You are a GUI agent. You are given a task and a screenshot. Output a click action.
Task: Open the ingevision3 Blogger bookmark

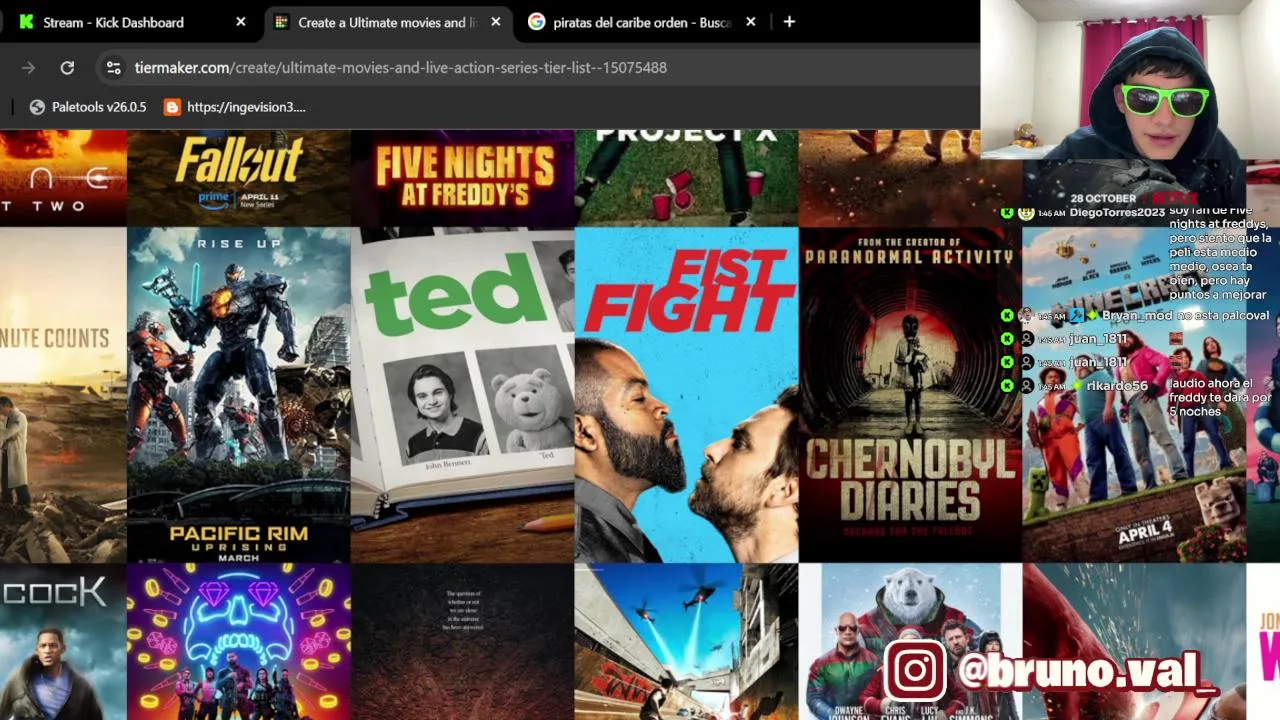pyautogui.click(x=235, y=107)
